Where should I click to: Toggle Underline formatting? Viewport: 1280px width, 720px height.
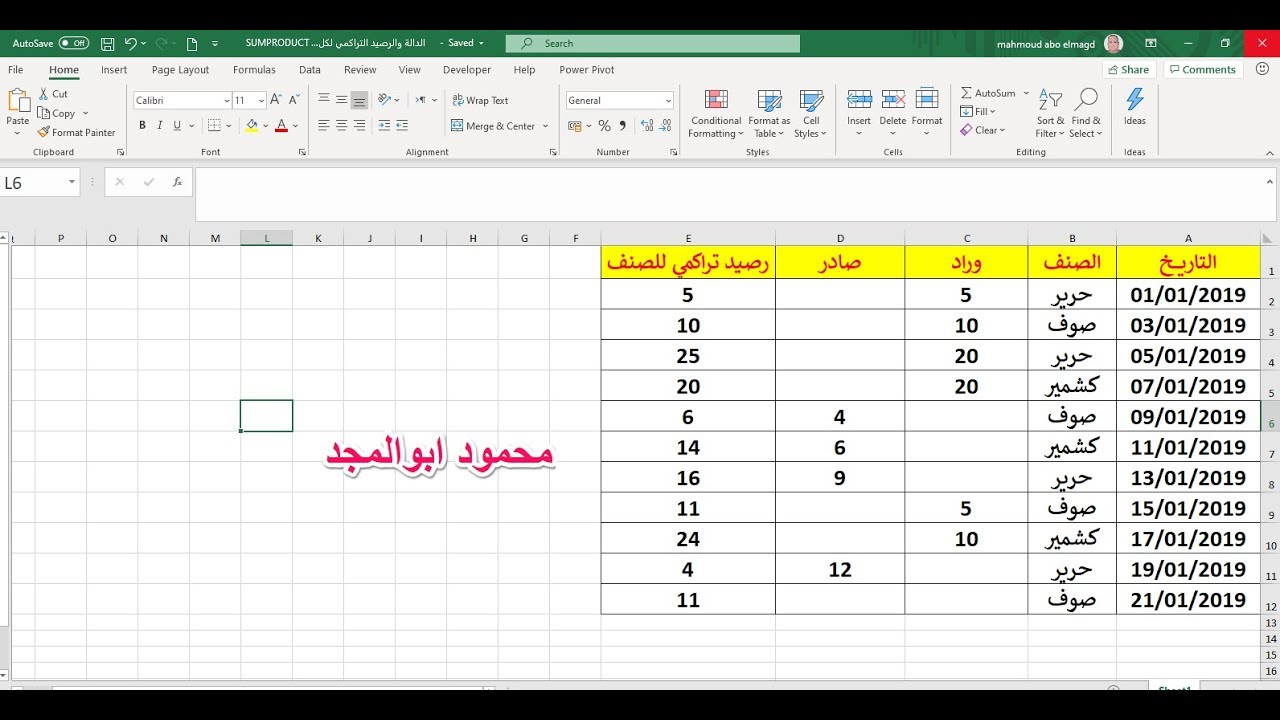pyautogui.click(x=177, y=126)
